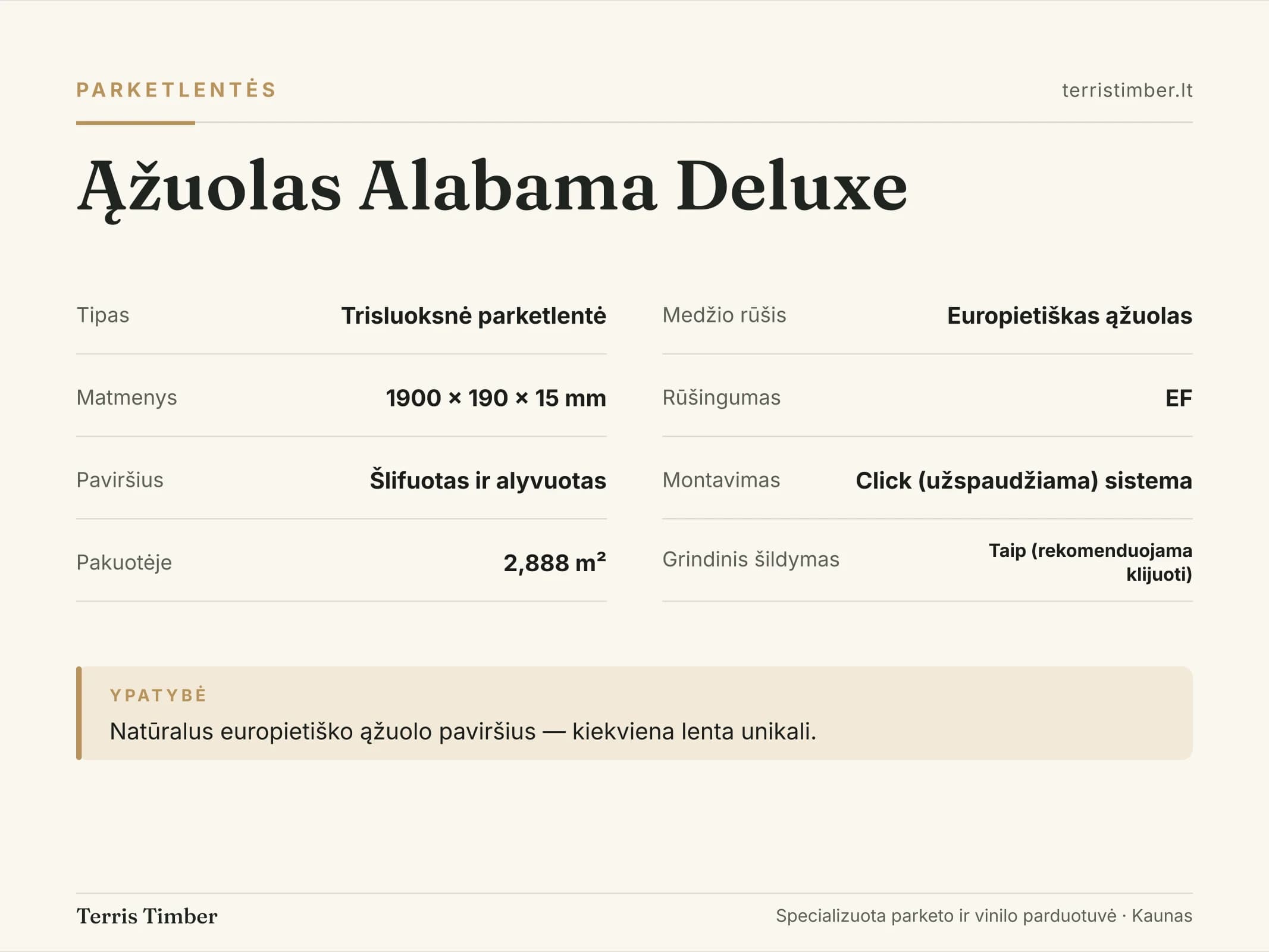Click the YPATYBĖ feature callout box

pos(634,713)
